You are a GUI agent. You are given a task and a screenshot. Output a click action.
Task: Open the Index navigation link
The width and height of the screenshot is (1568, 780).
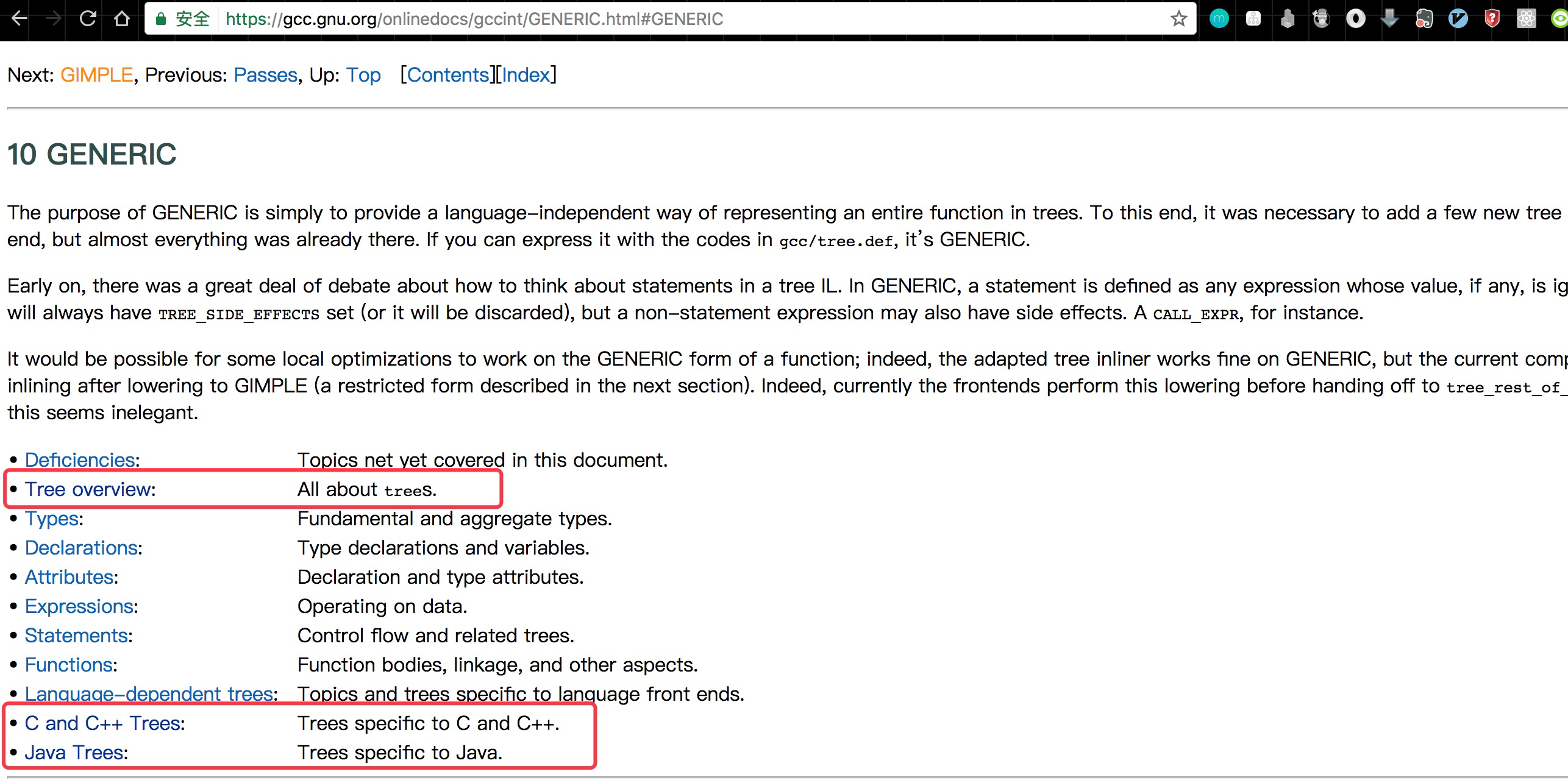pos(526,75)
